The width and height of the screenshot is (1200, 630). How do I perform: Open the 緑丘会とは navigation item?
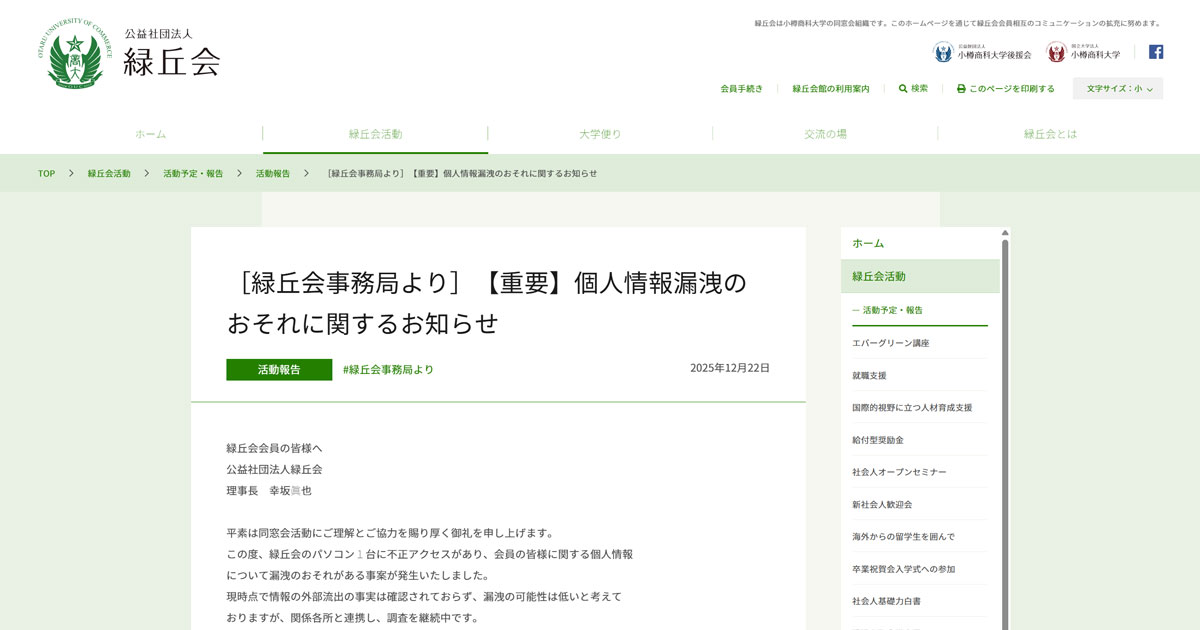[1049, 131]
